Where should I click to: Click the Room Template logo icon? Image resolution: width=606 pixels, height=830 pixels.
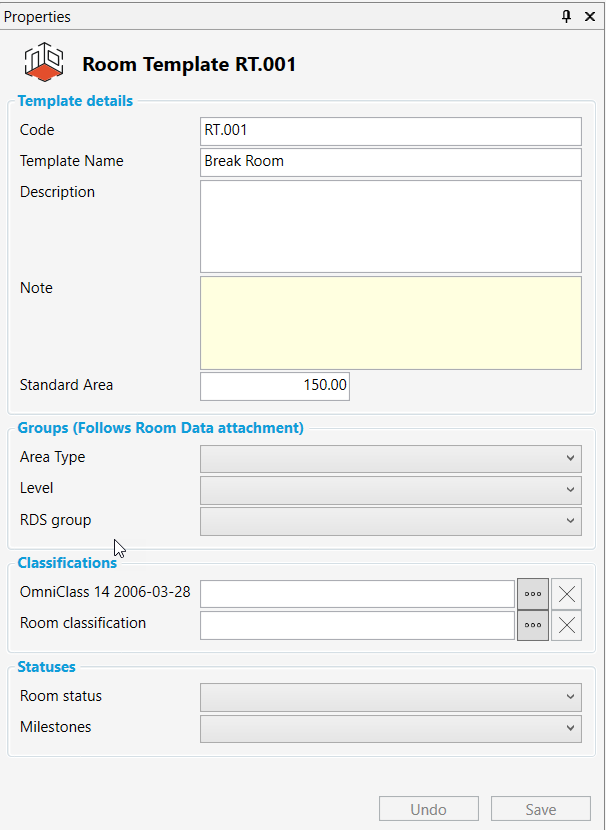tap(44, 64)
